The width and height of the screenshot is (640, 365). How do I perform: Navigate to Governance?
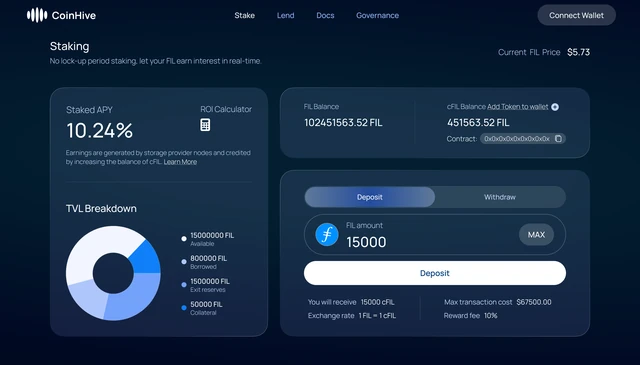[378, 16]
